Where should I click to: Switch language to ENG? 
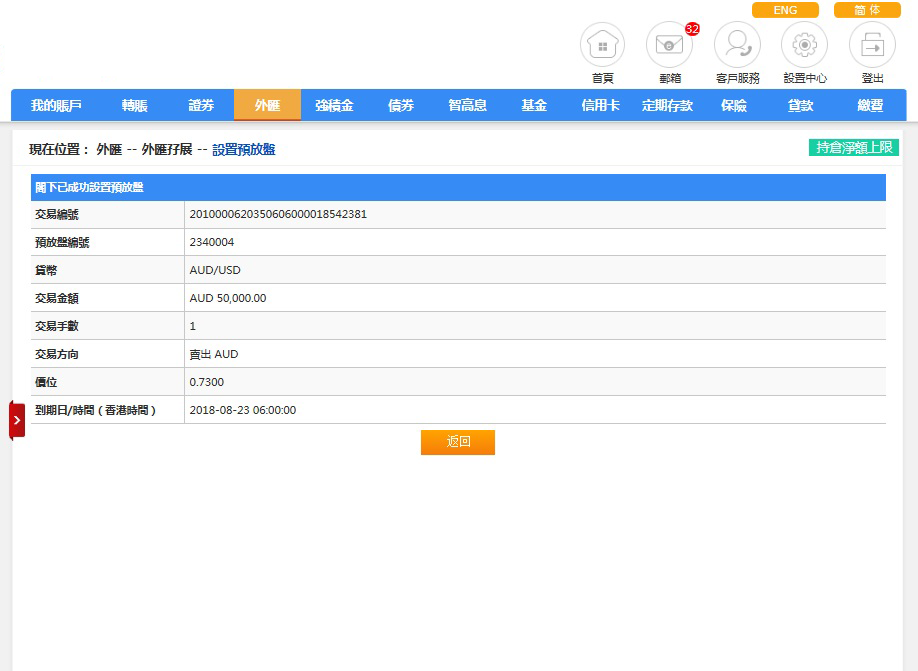[785, 10]
